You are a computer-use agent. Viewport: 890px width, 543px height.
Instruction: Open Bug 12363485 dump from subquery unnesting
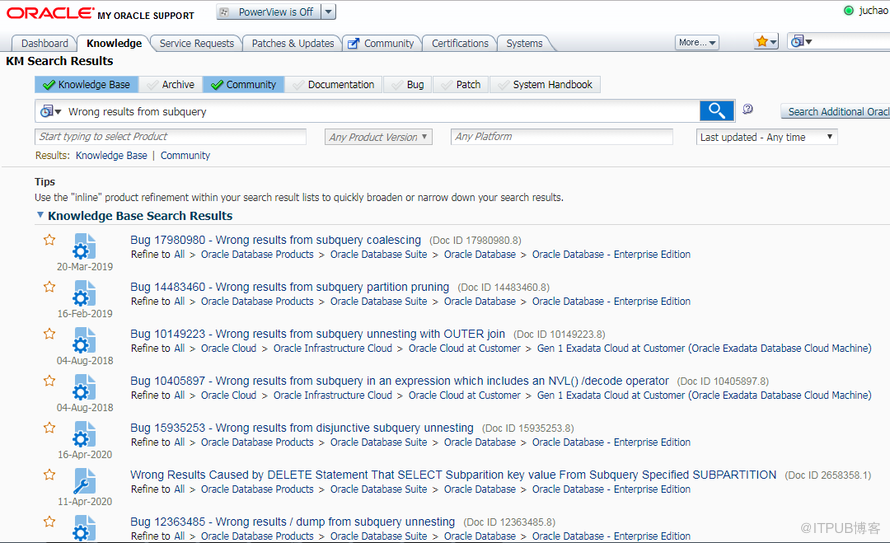[x=292, y=522]
